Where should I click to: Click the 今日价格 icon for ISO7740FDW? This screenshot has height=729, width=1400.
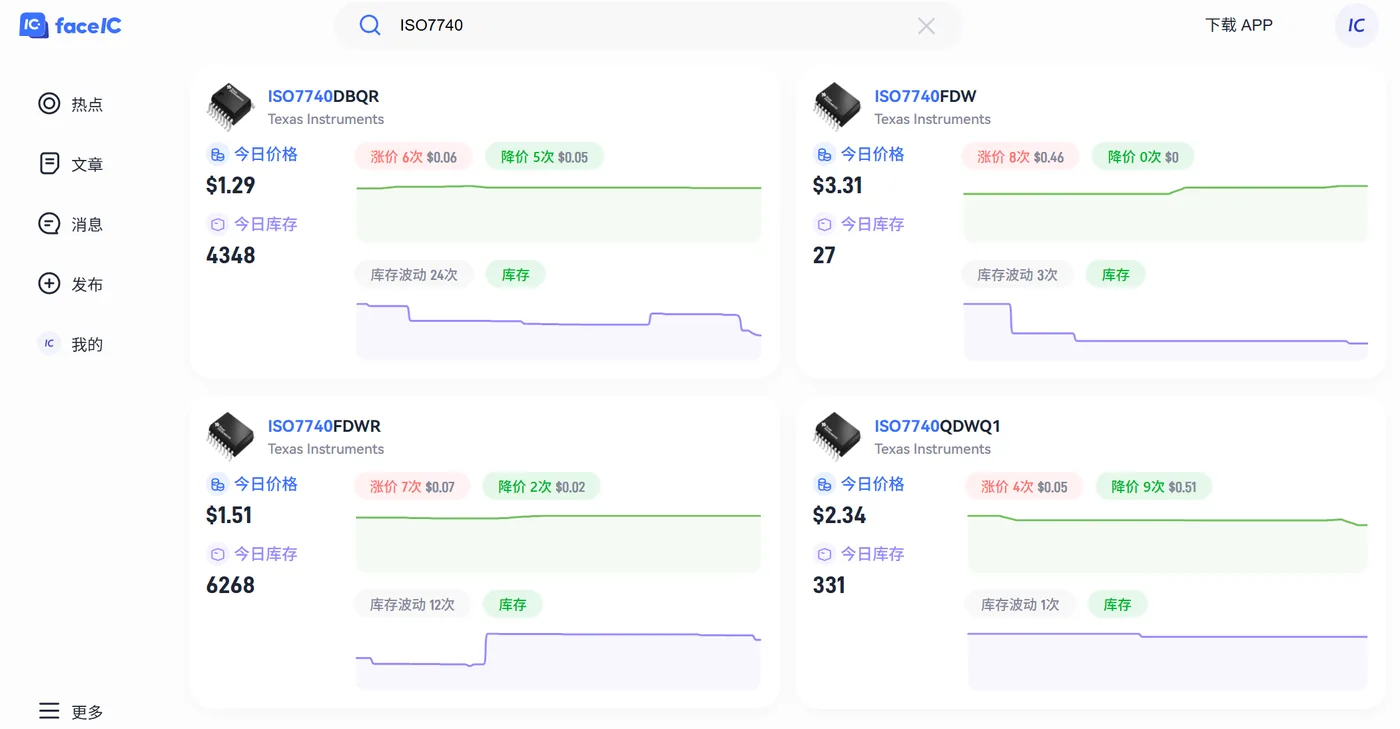pos(824,154)
